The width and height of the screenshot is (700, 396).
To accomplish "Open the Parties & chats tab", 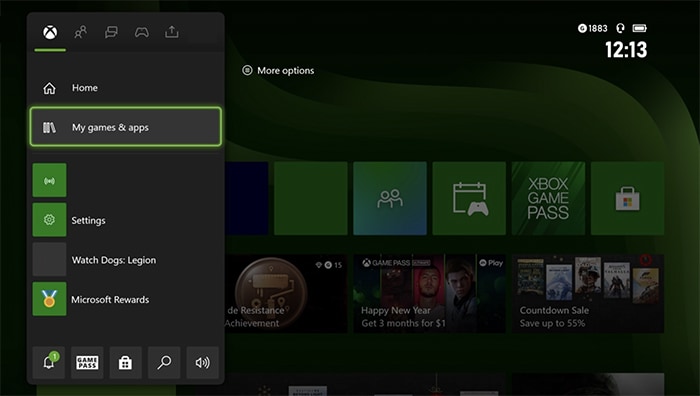I will [x=111, y=32].
